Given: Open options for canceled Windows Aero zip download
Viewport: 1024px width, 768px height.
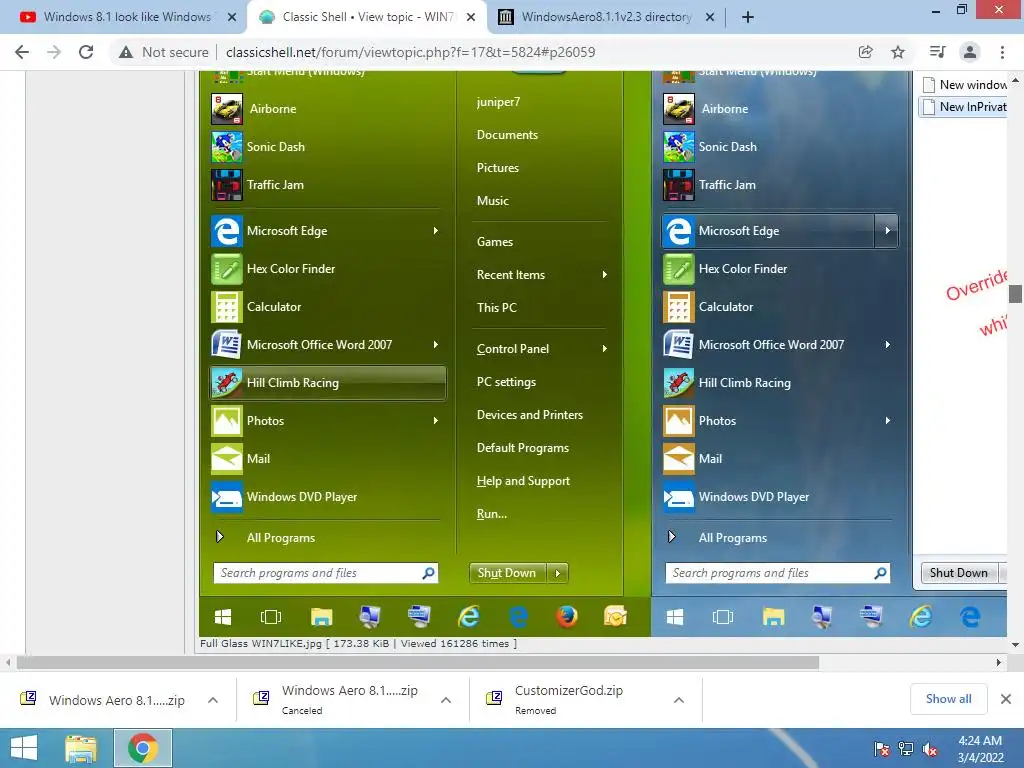Looking at the screenshot, I should pos(446,700).
